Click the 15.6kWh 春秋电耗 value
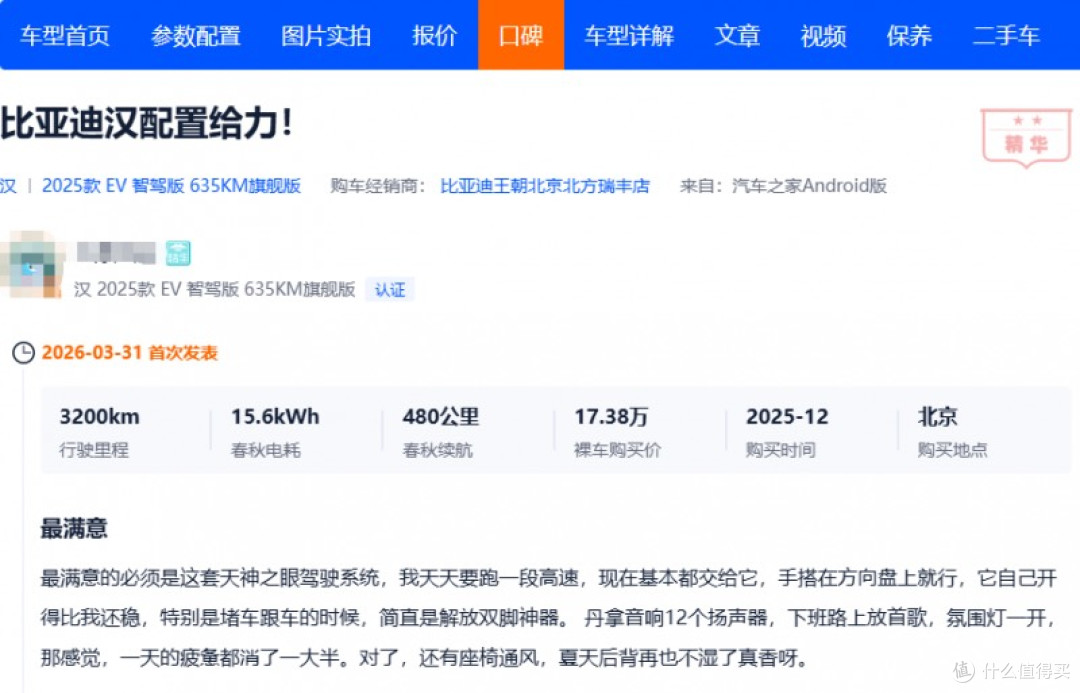 point(275,417)
